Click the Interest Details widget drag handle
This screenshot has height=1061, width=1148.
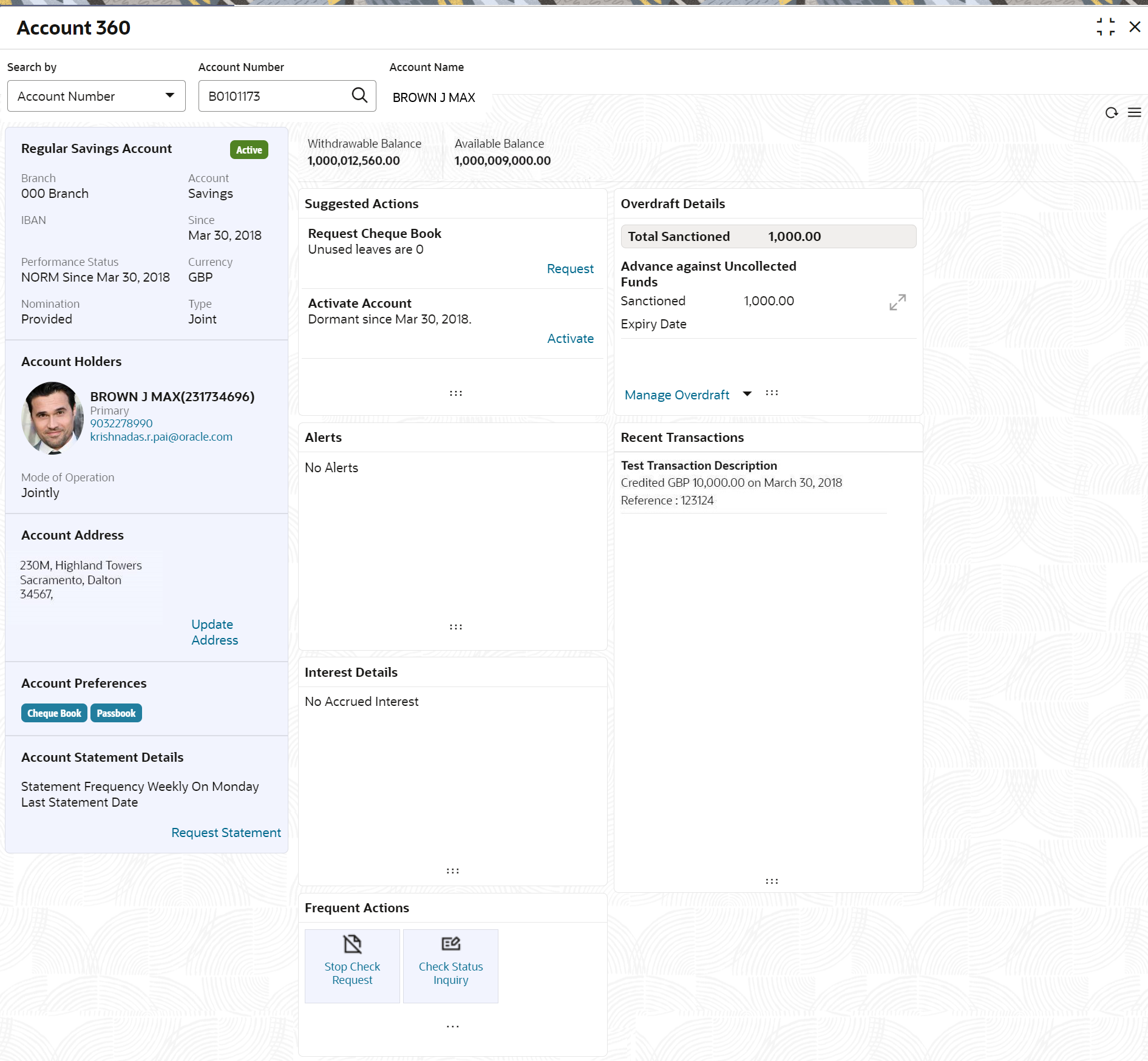pyautogui.click(x=452, y=870)
